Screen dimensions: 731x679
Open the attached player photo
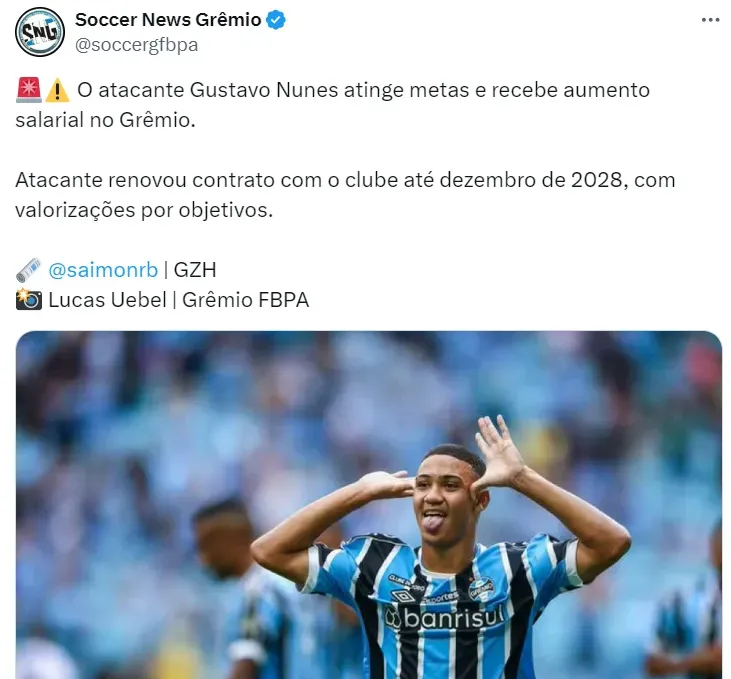pyautogui.click(x=369, y=505)
